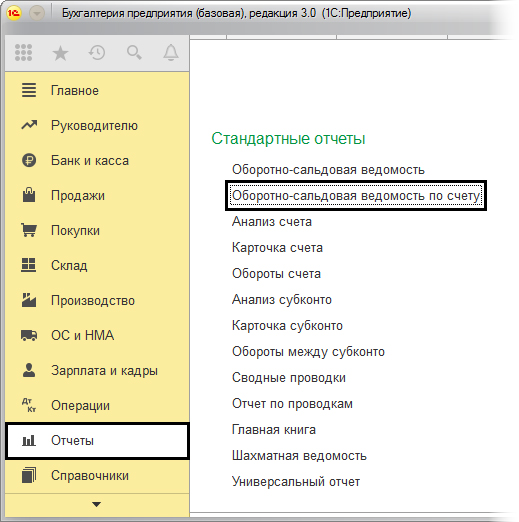This screenshot has width=519, height=522.
Task: Click the truck icon for ОС и НМА
Action: pyautogui.click(x=29, y=335)
